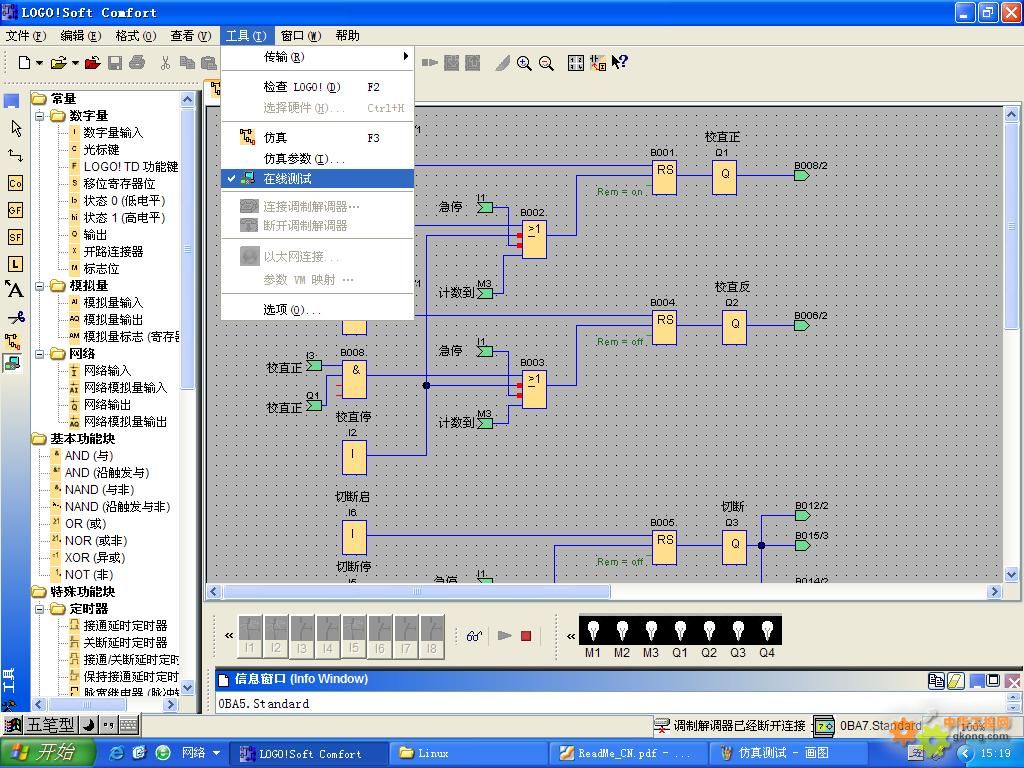Viewport: 1024px width, 768px height.
Task: Click the Zoom Out magnifier icon
Action: coord(546,63)
